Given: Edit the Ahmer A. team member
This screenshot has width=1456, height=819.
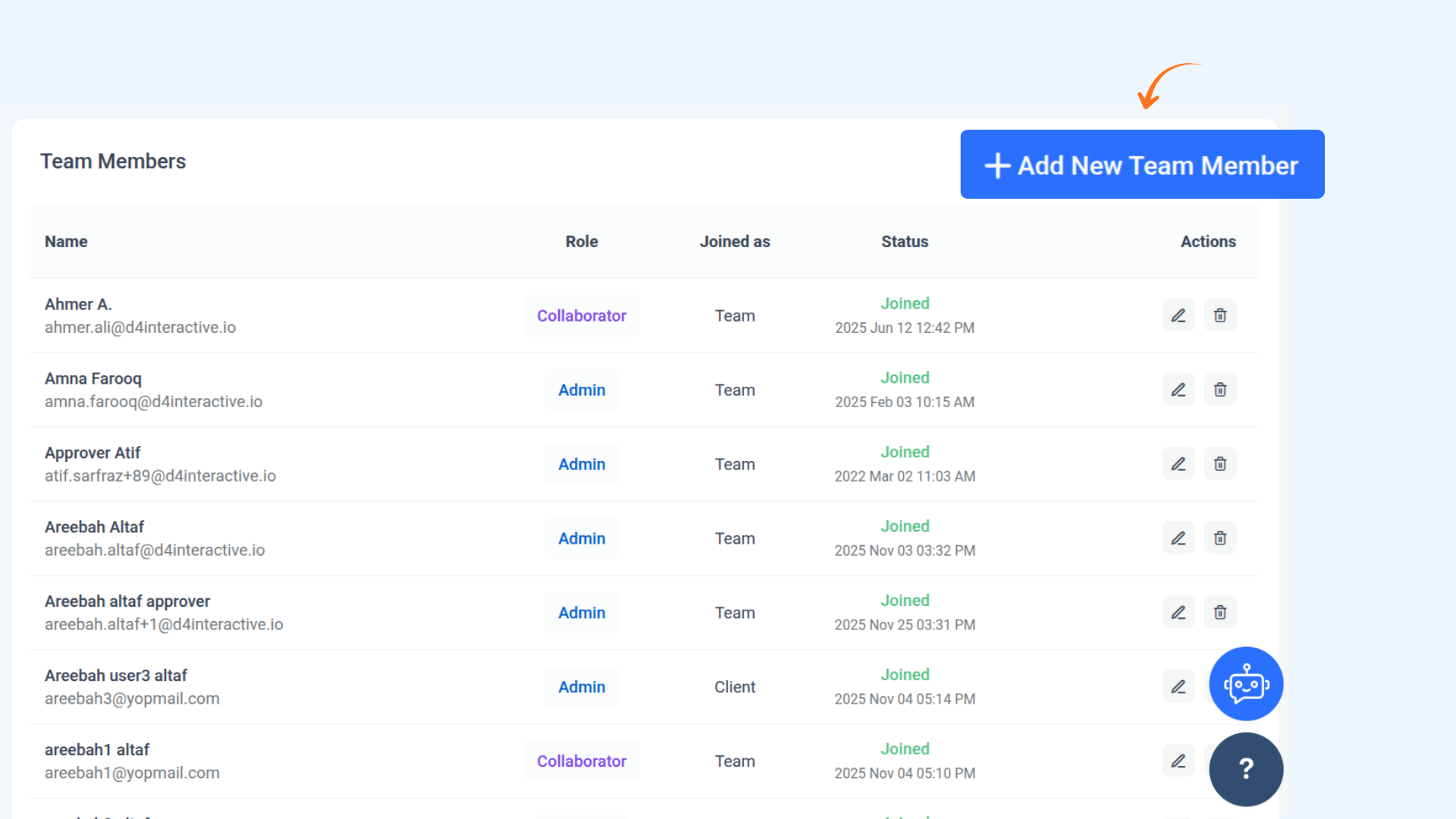Looking at the screenshot, I should [1178, 315].
